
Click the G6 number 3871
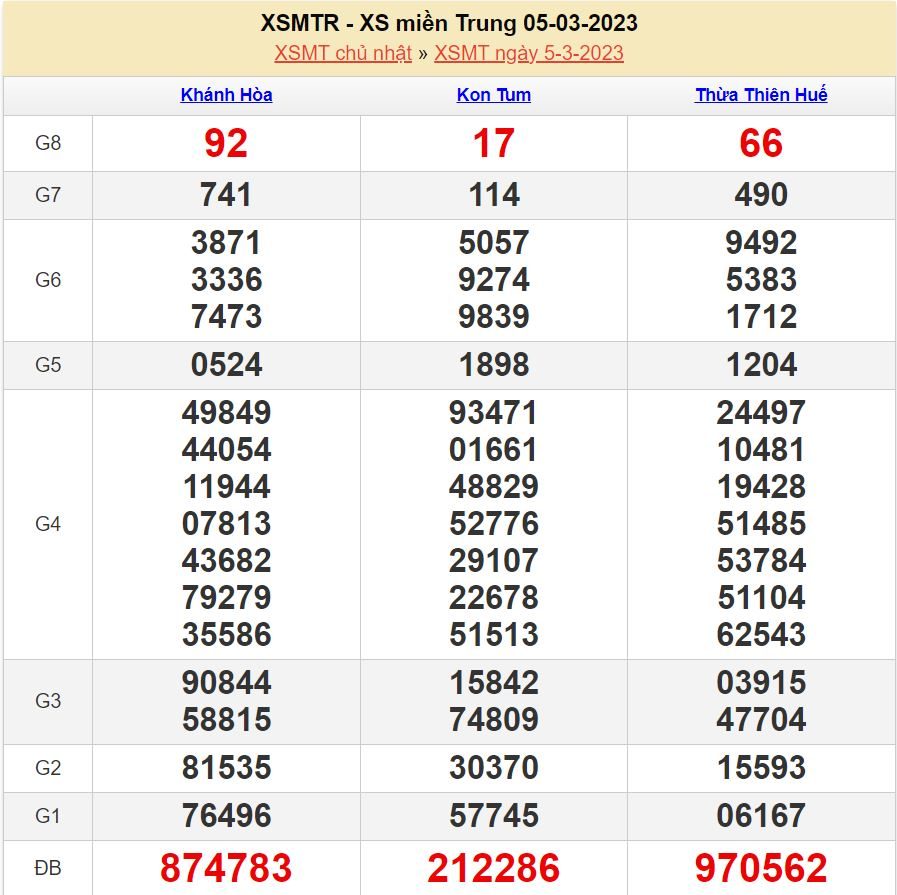pos(227,243)
